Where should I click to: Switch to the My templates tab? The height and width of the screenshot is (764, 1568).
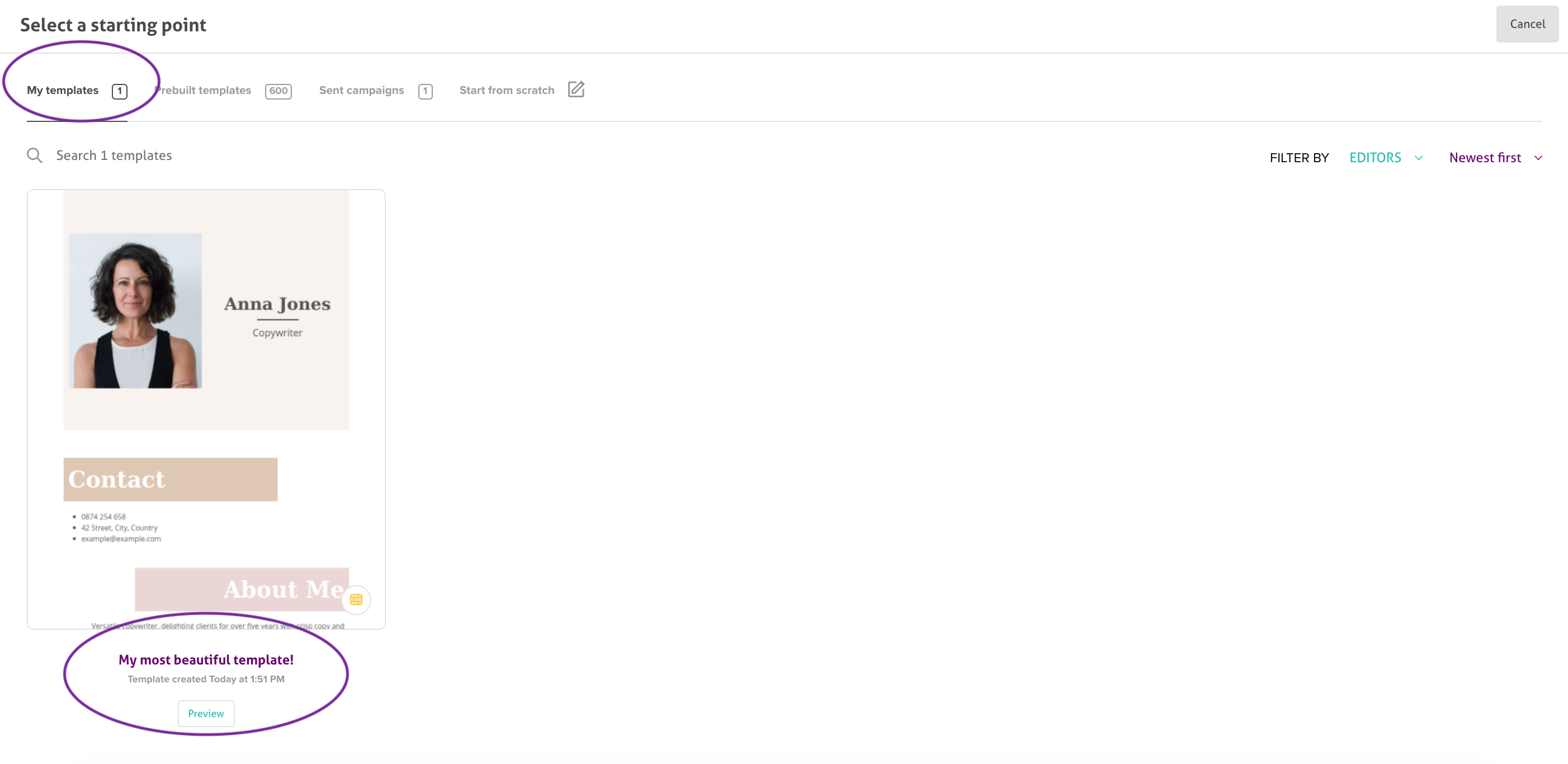(x=63, y=90)
